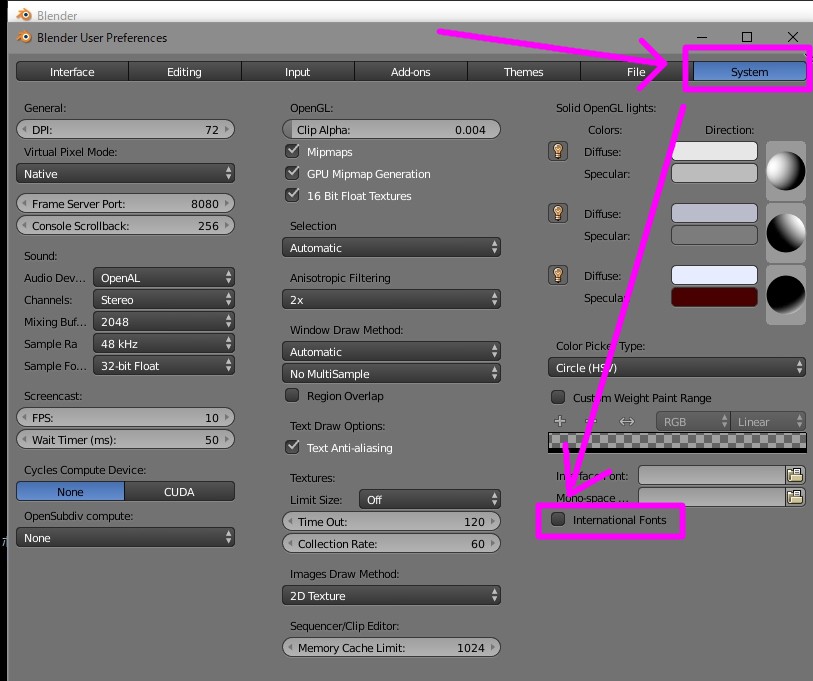Image resolution: width=813 pixels, height=681 pixels.
Task: Switch to the File tab
Action: tap(636, 72)
